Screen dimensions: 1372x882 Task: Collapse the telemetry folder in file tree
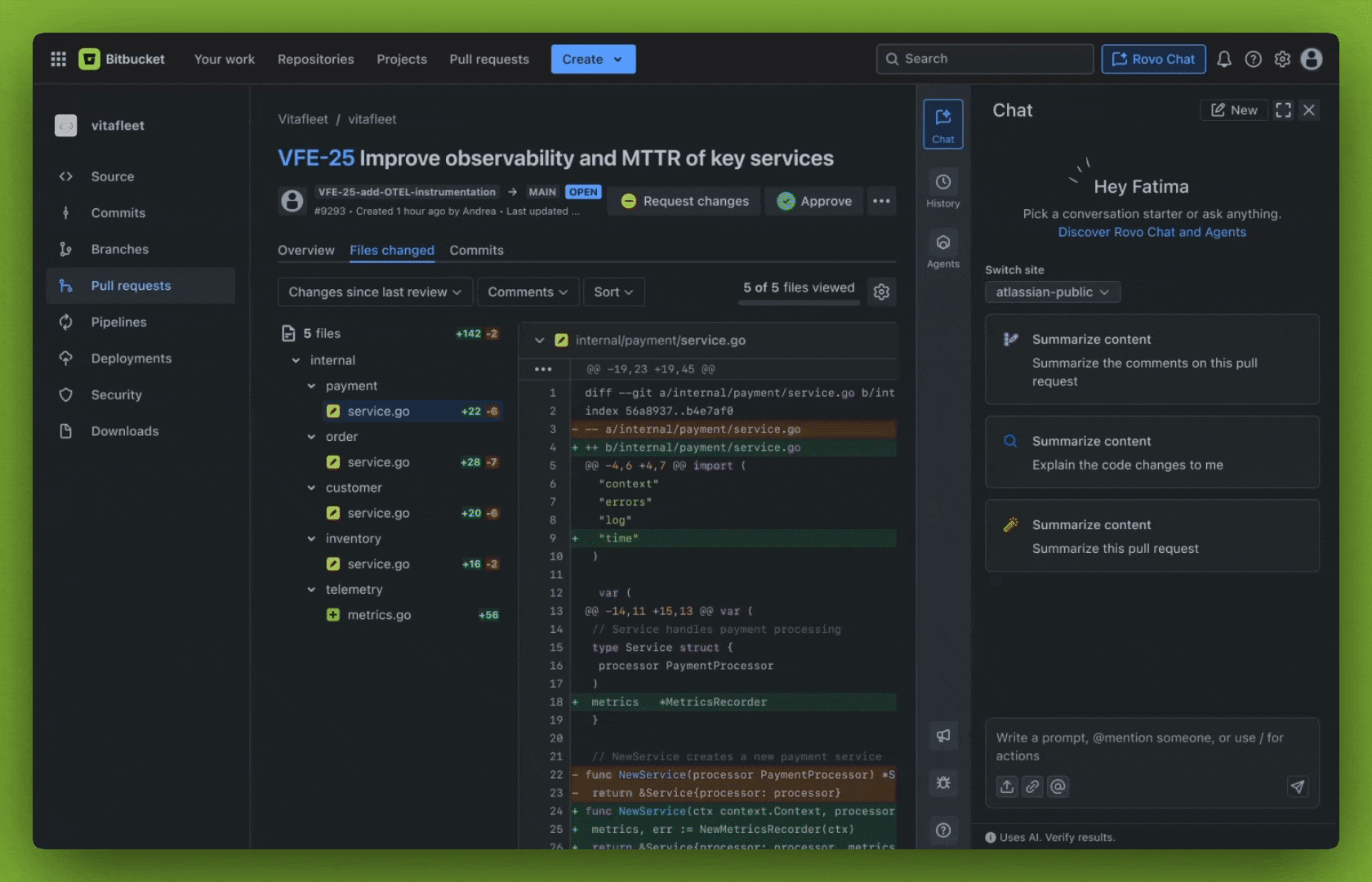coord(311,590)
